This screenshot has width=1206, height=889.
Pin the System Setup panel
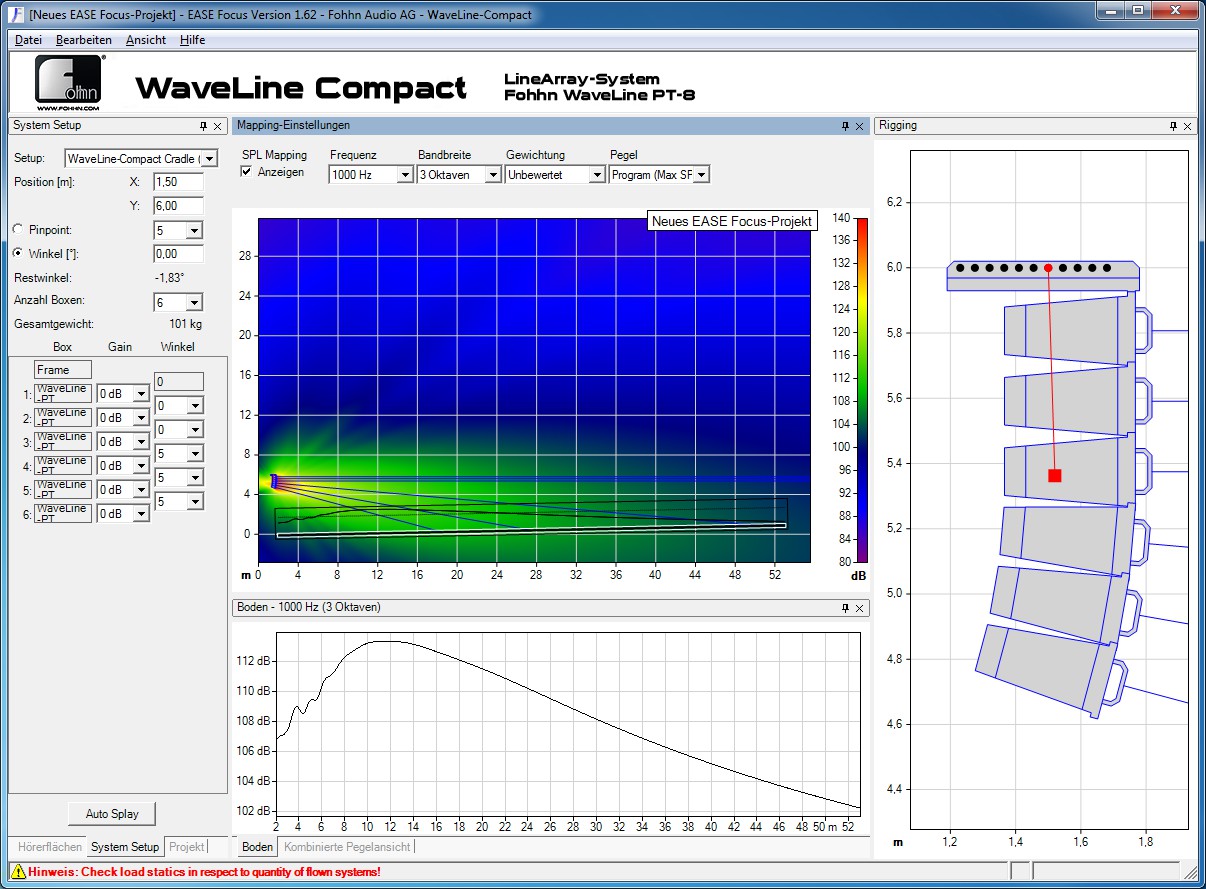click(203, 126)
